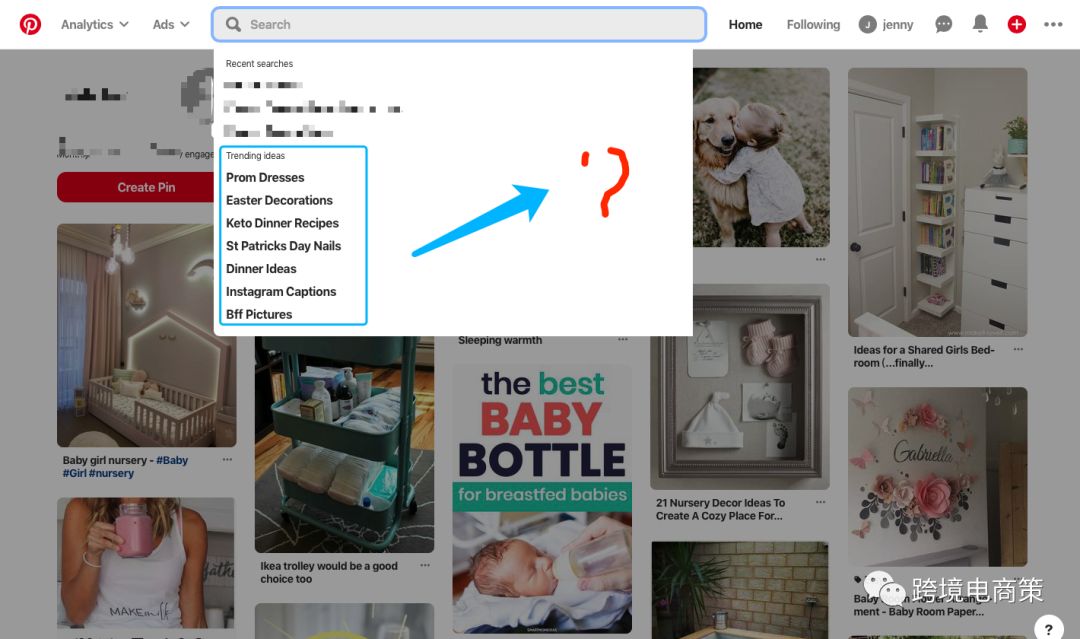1080x639 pixels.
Task: Select trending idea Easter Decorations
Action: [279, 200]
